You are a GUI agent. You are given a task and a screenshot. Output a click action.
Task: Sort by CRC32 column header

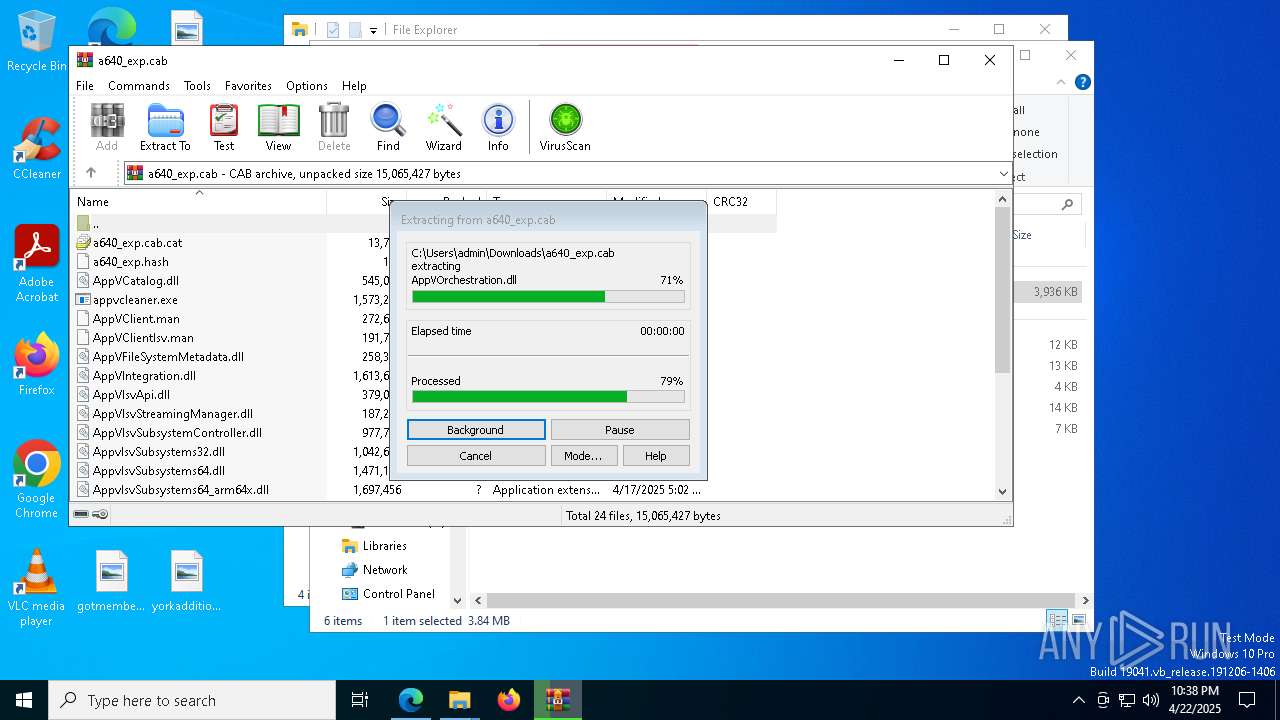pyautogui.click(x=741, y=201)
